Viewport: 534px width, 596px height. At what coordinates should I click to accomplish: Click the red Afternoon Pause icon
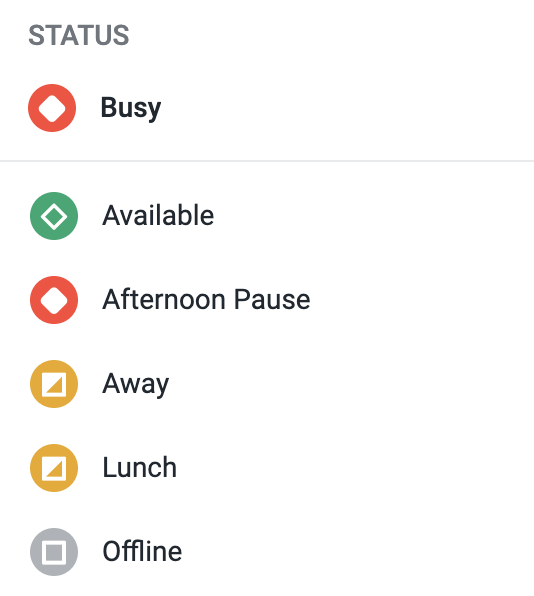pos(54,300)
